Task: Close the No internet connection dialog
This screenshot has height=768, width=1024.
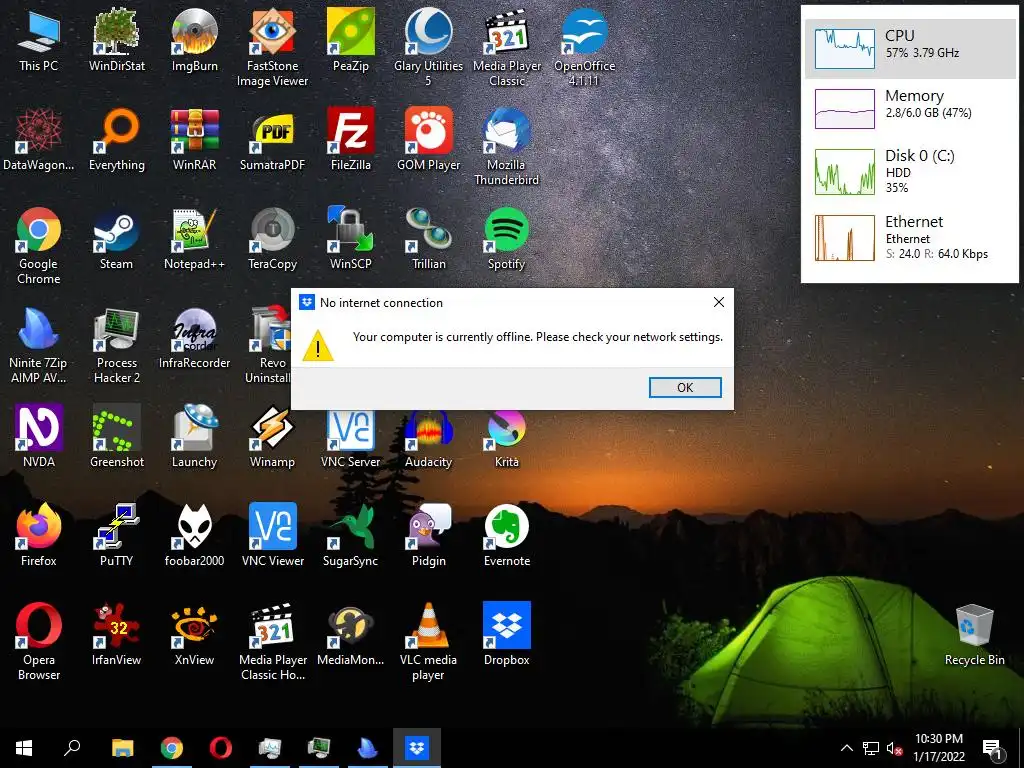Action: coord(718,302)
